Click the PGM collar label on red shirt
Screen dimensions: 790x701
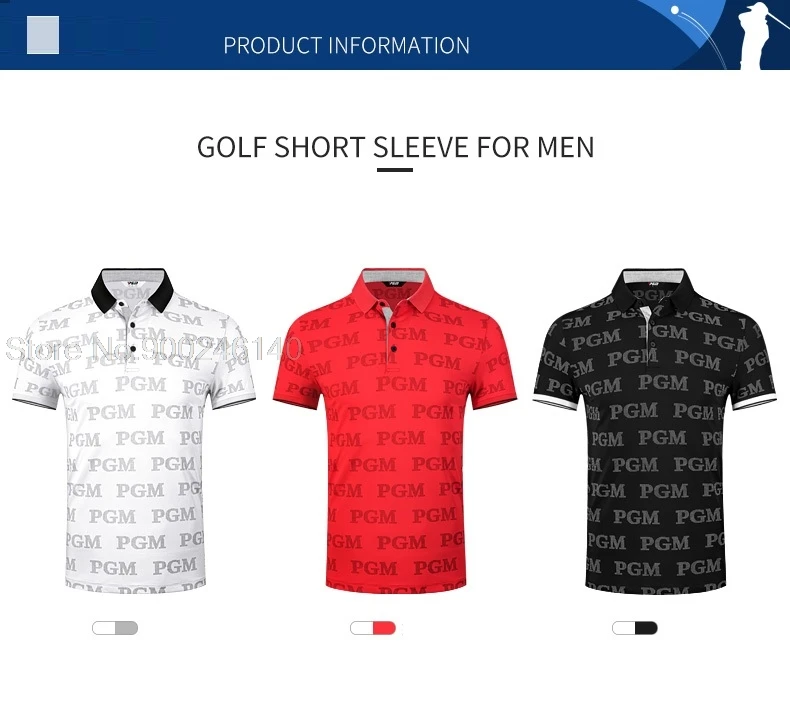[394, 284]
